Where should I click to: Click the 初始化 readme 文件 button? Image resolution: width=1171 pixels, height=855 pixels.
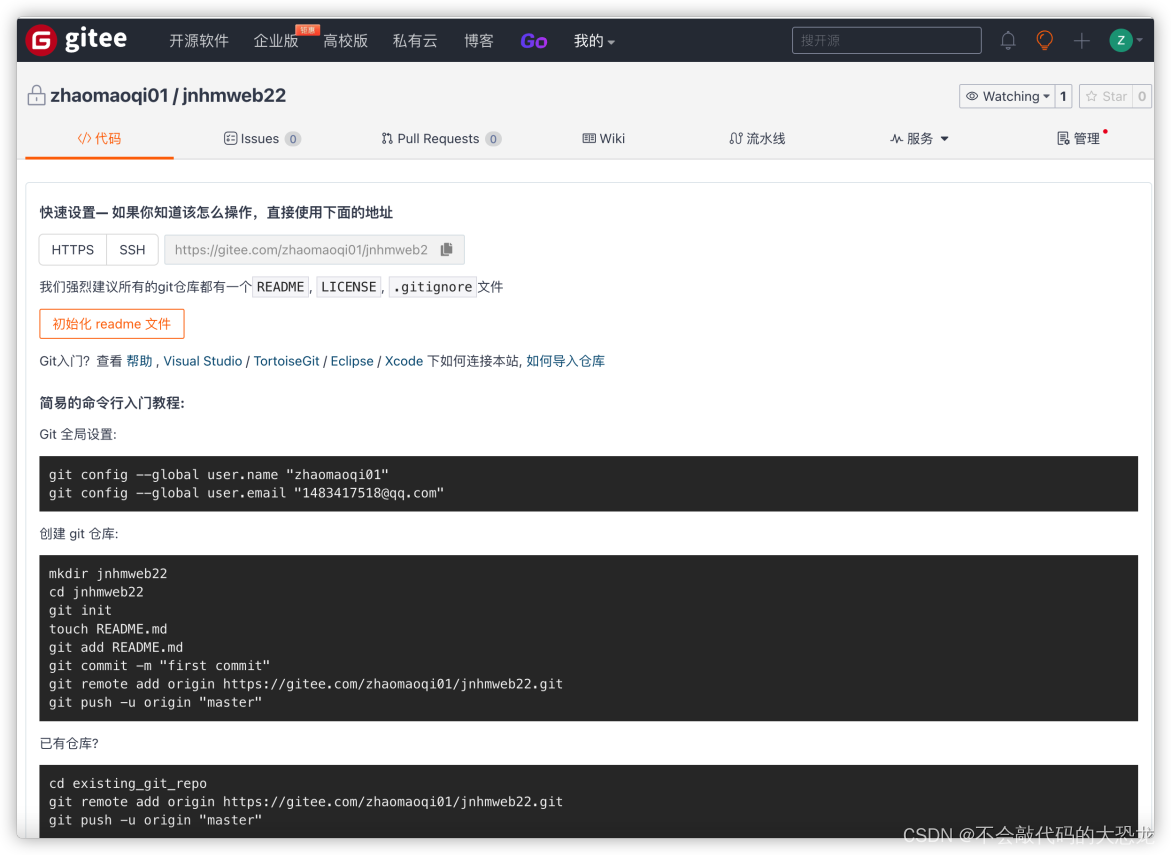(x=111, y=324)
